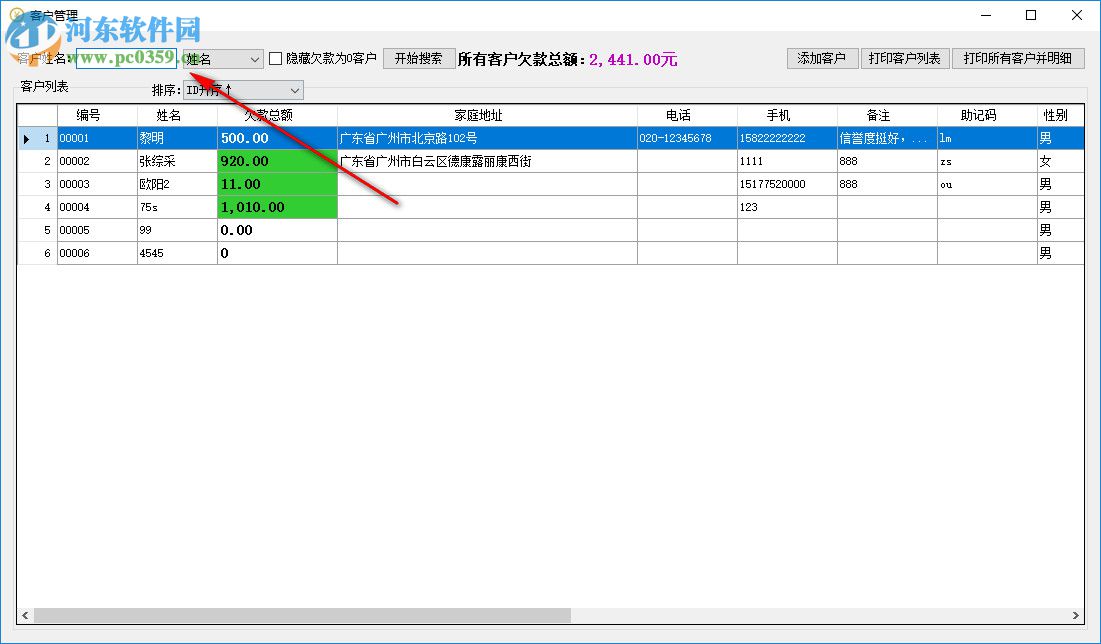Viewport: 1101px width, 644px height.
Task: Click the customer ID cell 00001
Action: tap(97, 138)
